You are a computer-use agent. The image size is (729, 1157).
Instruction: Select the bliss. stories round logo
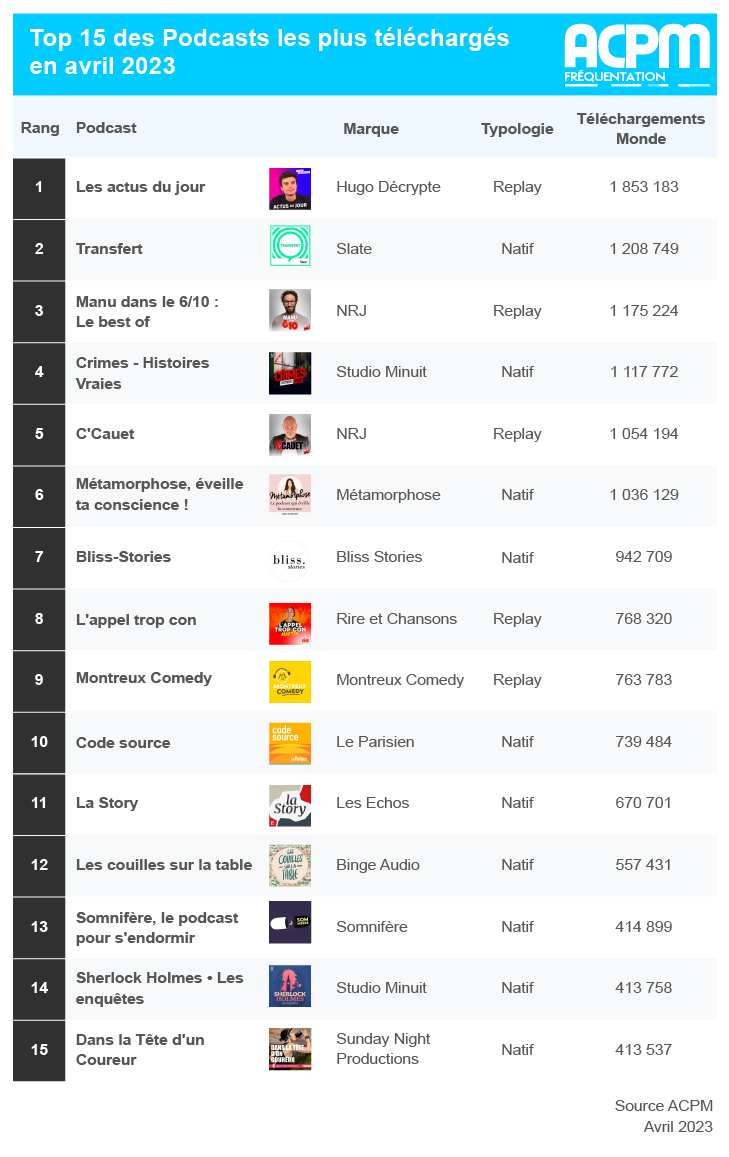289,562
